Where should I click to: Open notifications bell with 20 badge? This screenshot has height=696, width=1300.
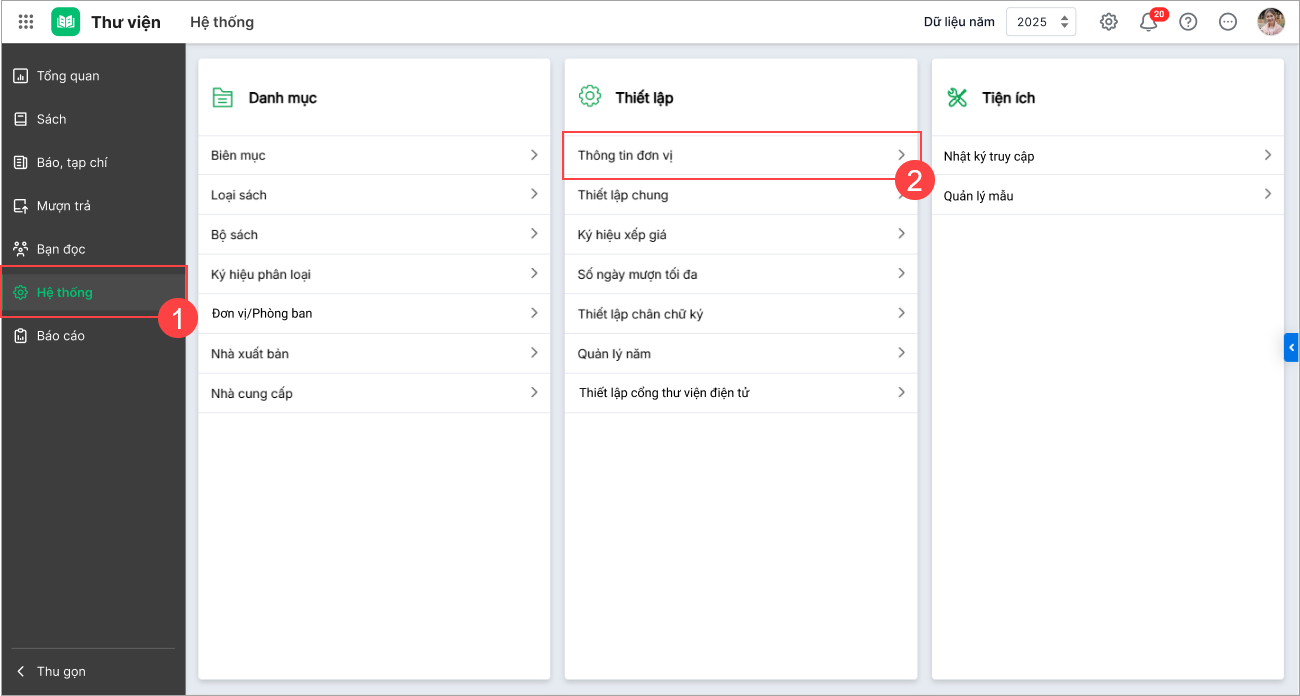[1148, 22]
